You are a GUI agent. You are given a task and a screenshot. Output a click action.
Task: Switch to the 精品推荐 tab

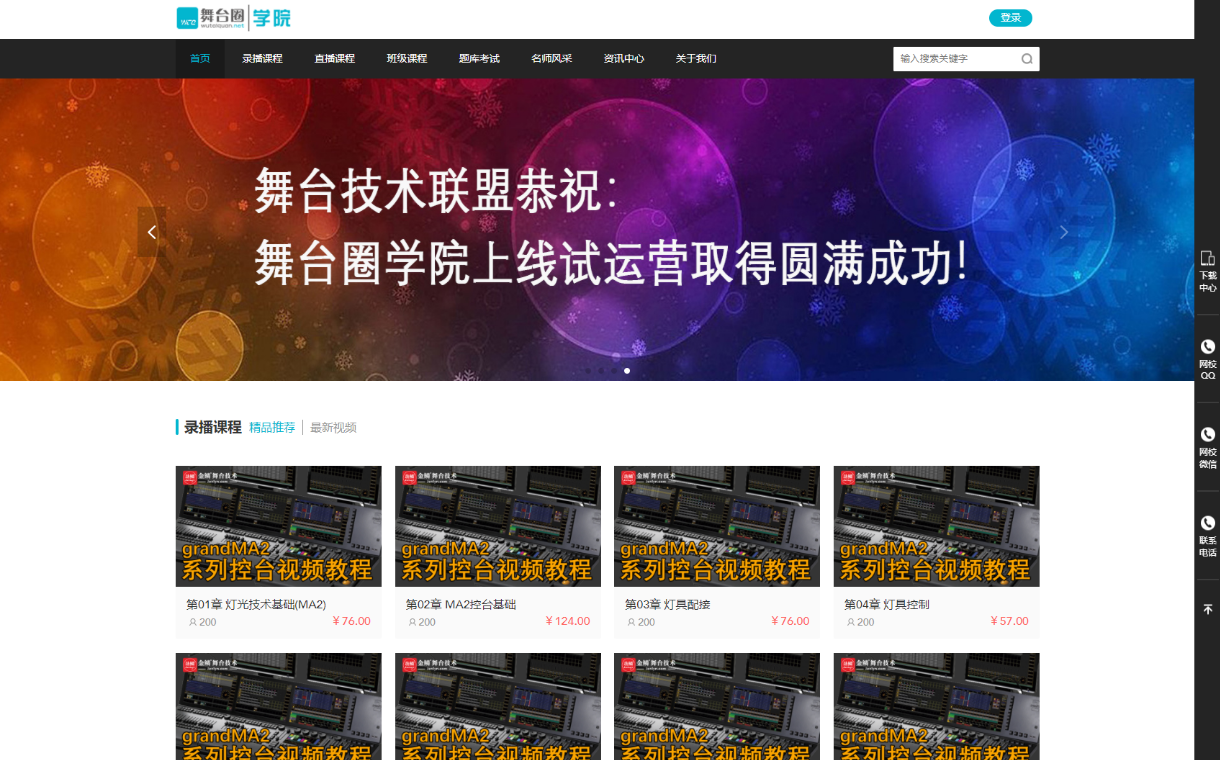(272, 428)
